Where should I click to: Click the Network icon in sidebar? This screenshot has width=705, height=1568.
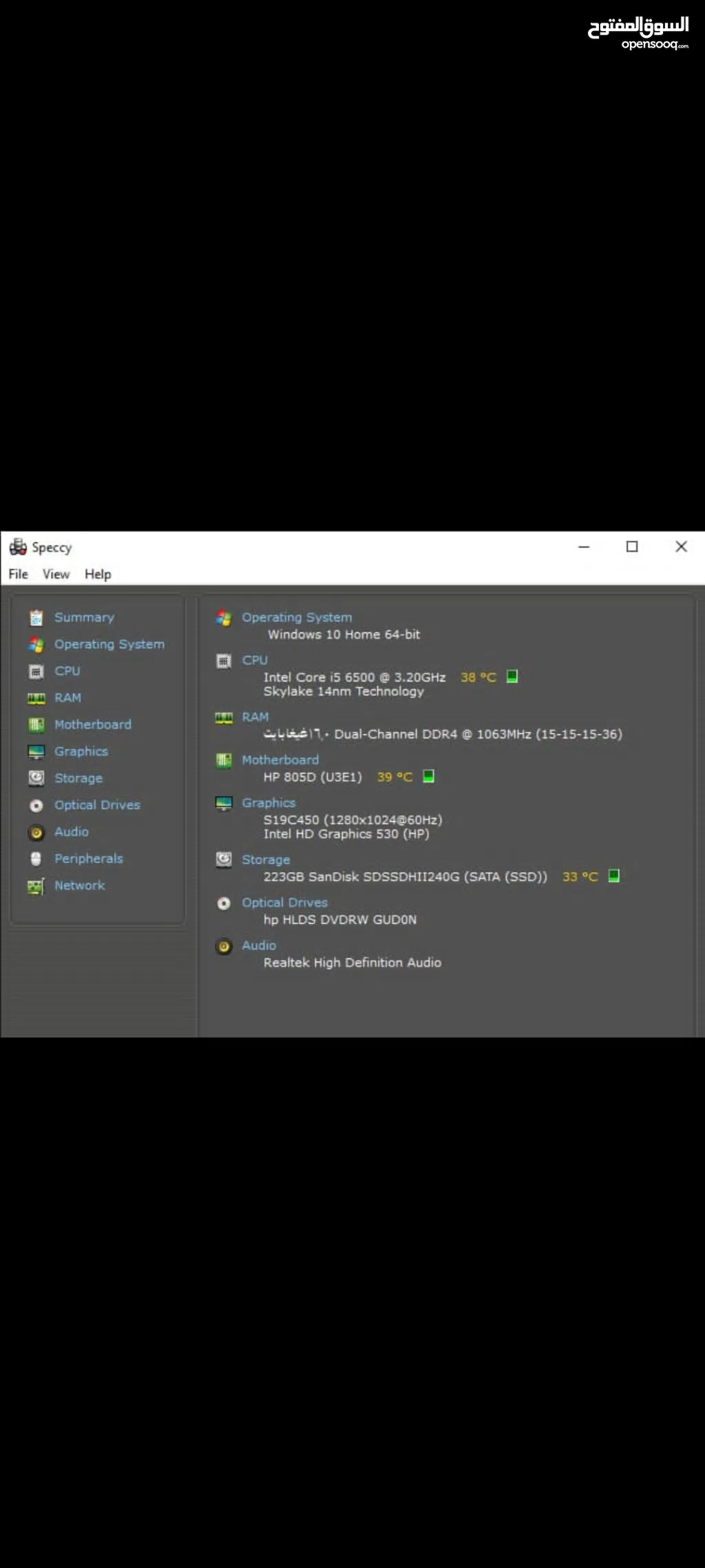(36, 886)
